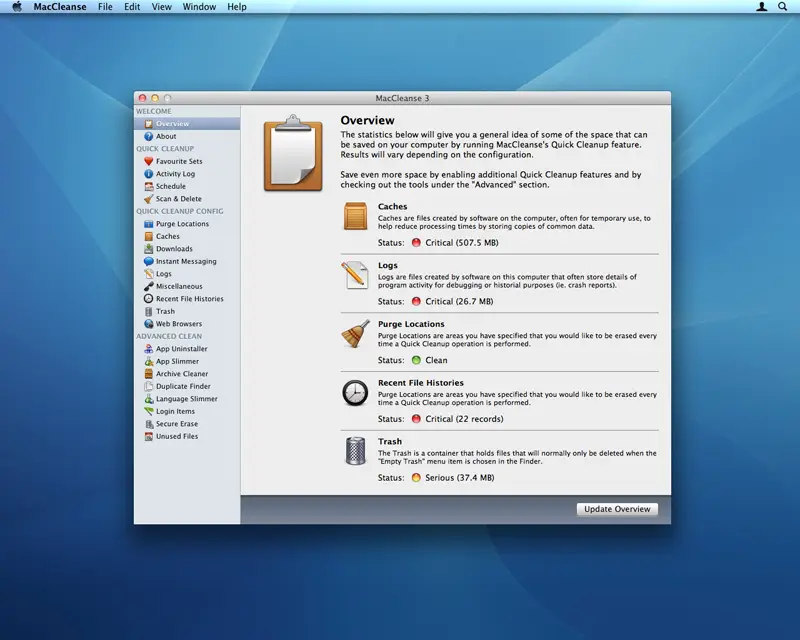Click the Trash can icon in overview

pos(356,451)
